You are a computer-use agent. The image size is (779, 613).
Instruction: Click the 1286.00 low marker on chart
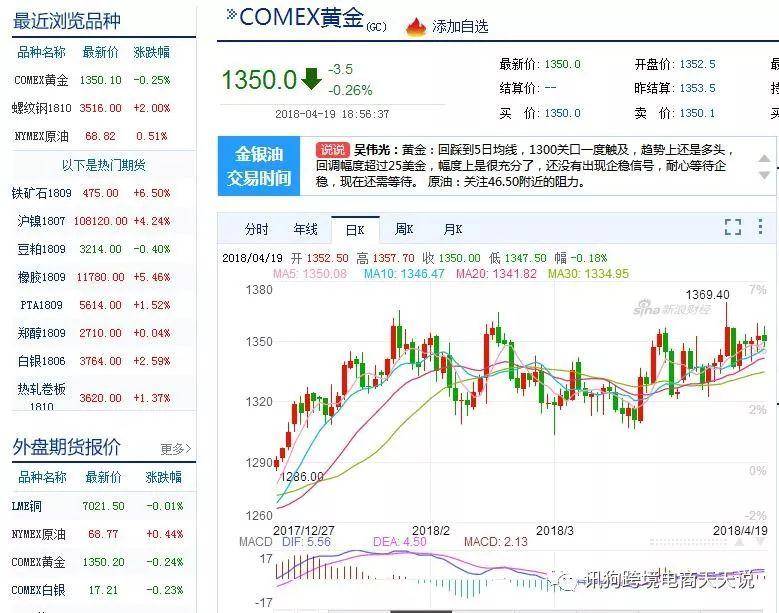[x=302, y=477]
